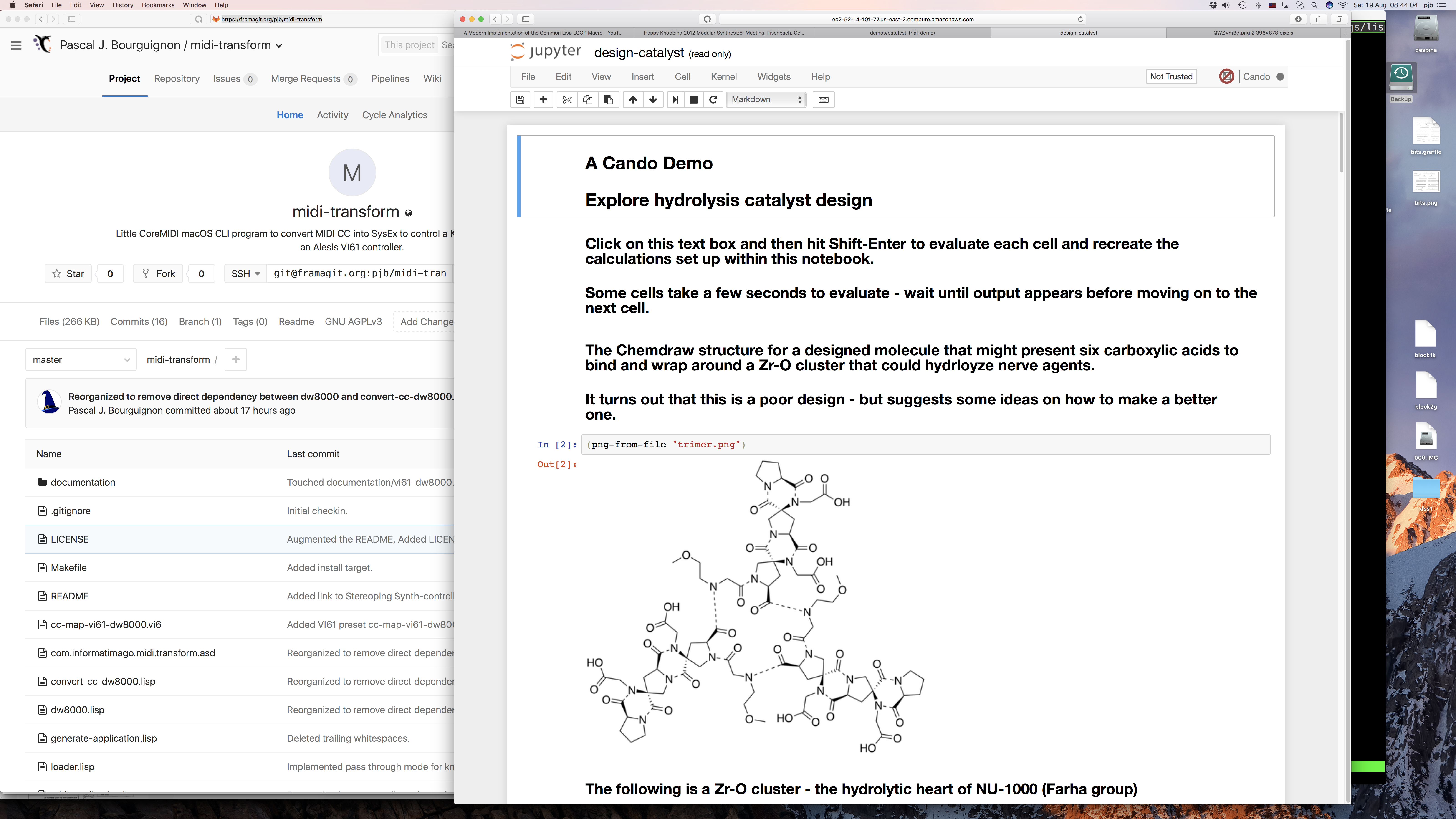Open the Widgets menu in Jupyter
This screenshot has width=1456, height=819.
[x=774, y=77]
